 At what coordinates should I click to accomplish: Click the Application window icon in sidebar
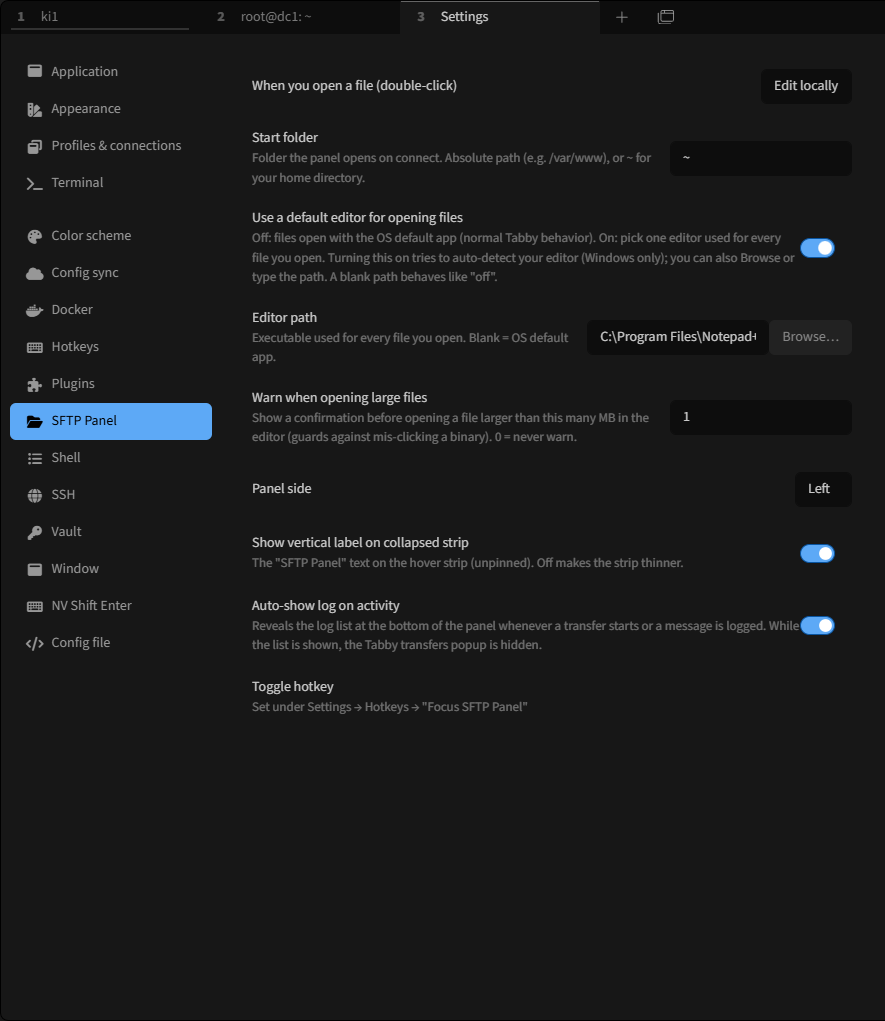pos(35,71)
